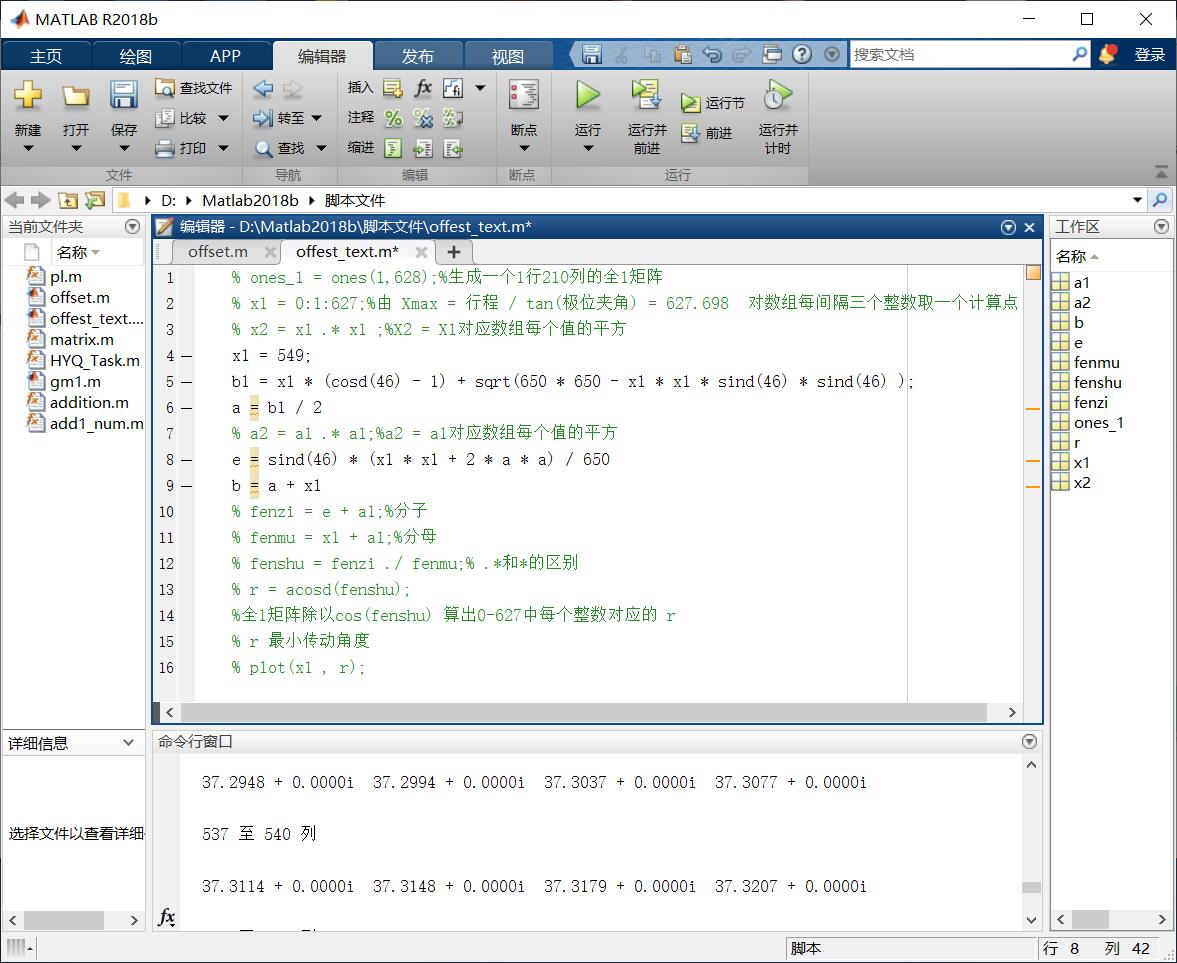1177x963 pixels.
Task: Close the offest_text.m editor tab
Action: [422, 252]
